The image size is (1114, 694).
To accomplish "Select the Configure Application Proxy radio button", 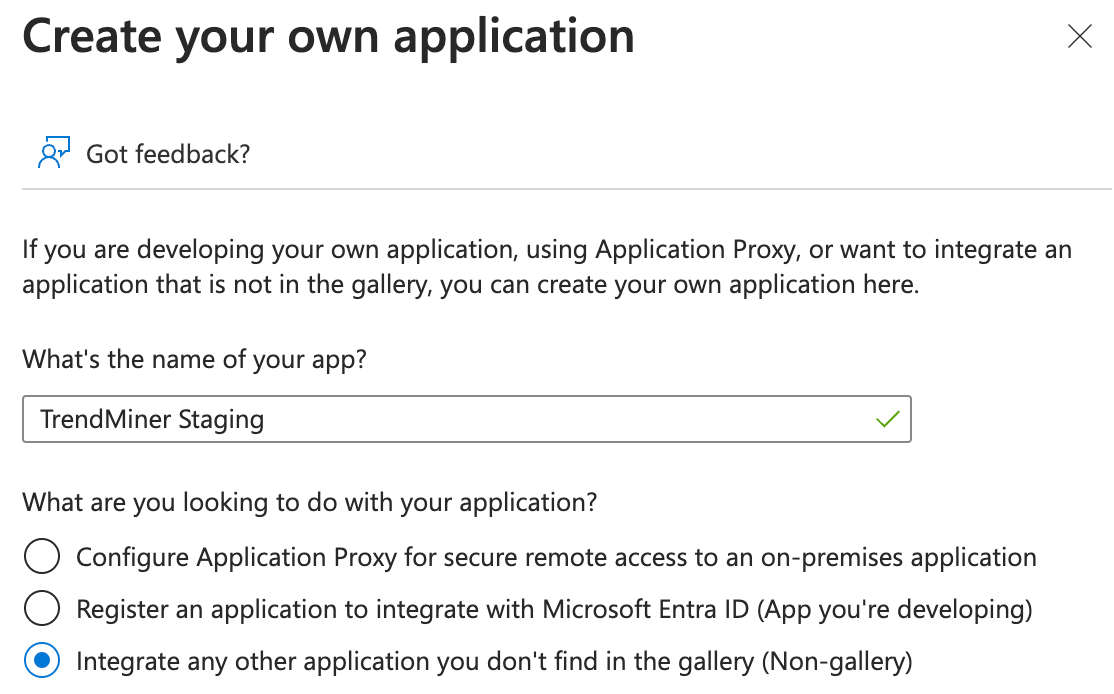I will tap(42, 557).
